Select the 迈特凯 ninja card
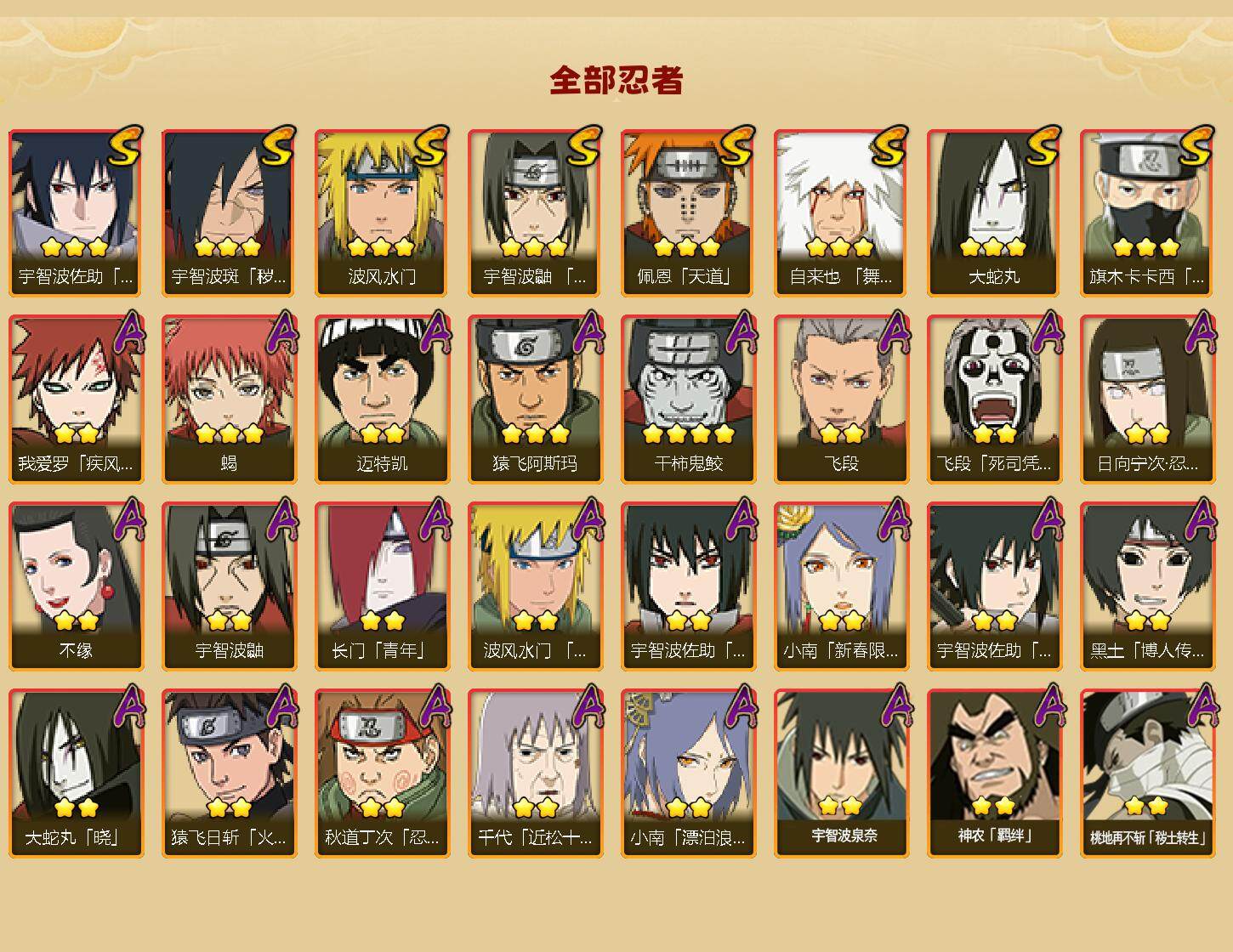The image size is (1233, 952). pos(382,399)
